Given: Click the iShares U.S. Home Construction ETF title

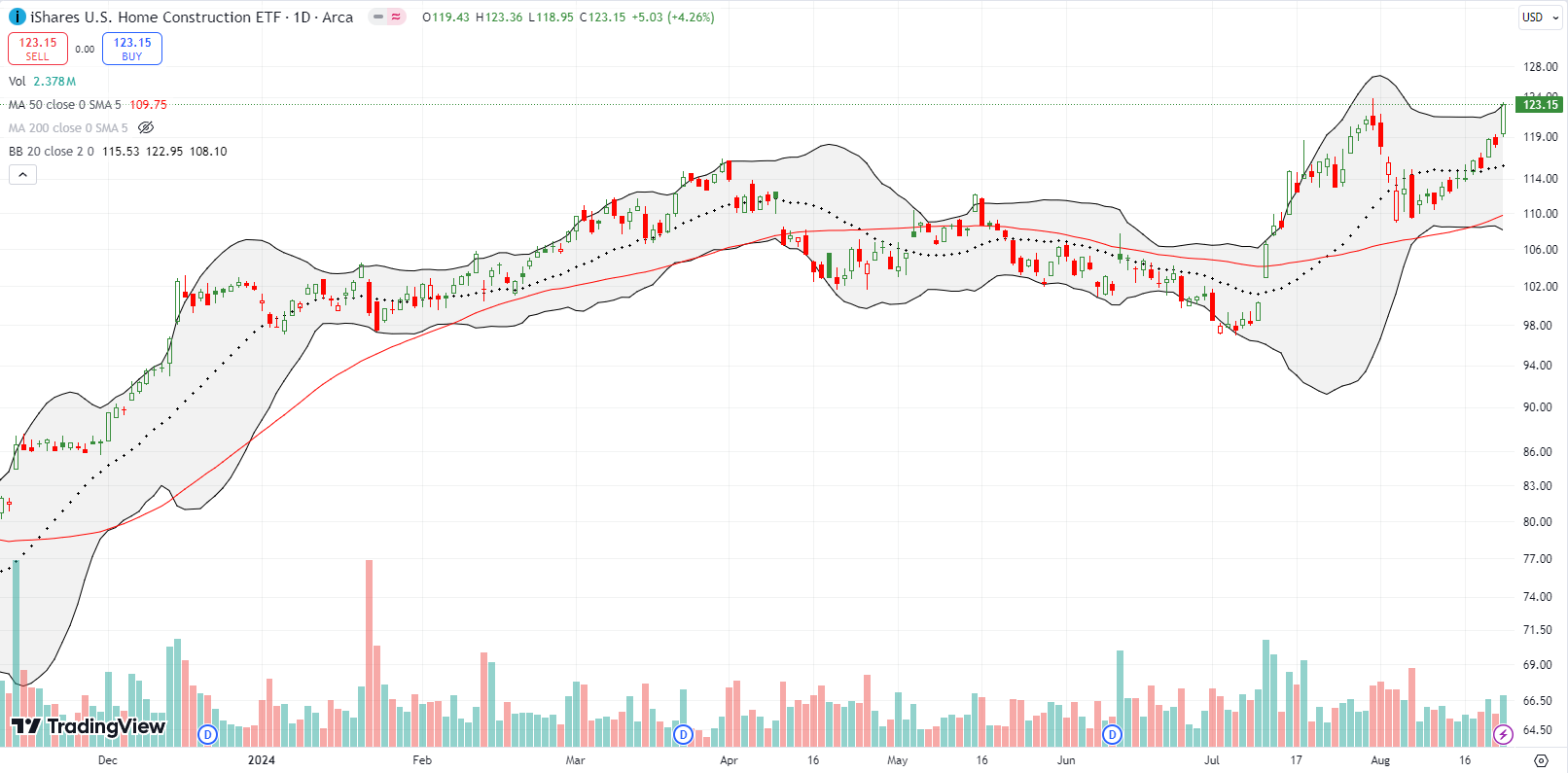Looking at the screenshot, I should [156, 17].
